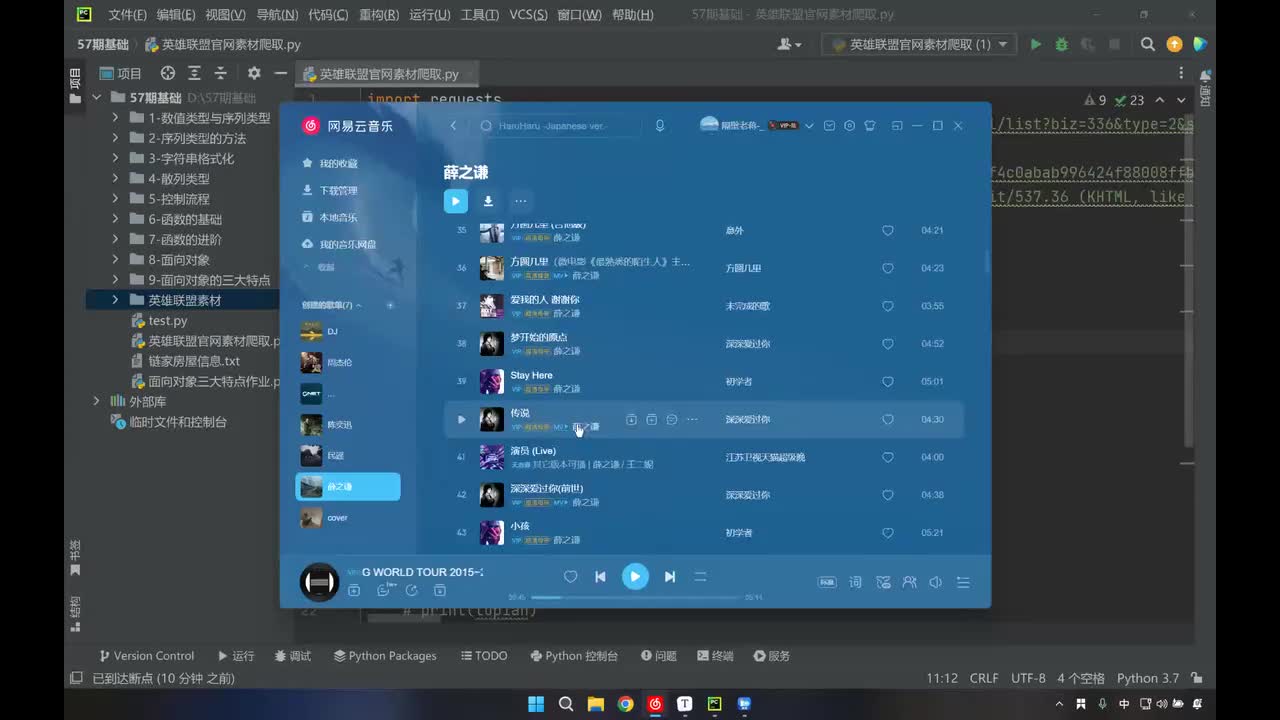The width and height of the screenshot is (1280, 720).
Task: Expand the 外部库 node
Action: [x=97, y=401]
